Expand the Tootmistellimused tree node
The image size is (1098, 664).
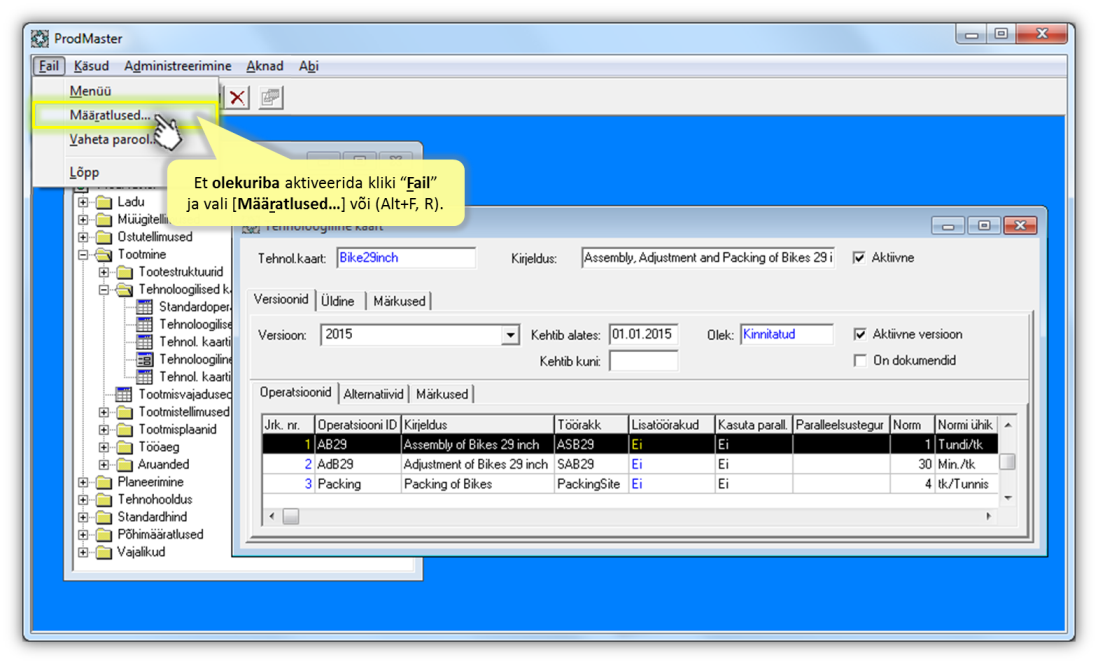coord(104,412)
